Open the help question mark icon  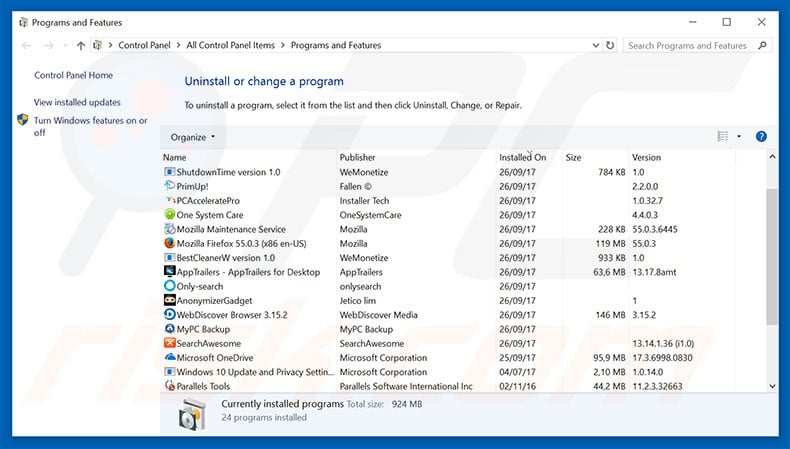point(761,137)
